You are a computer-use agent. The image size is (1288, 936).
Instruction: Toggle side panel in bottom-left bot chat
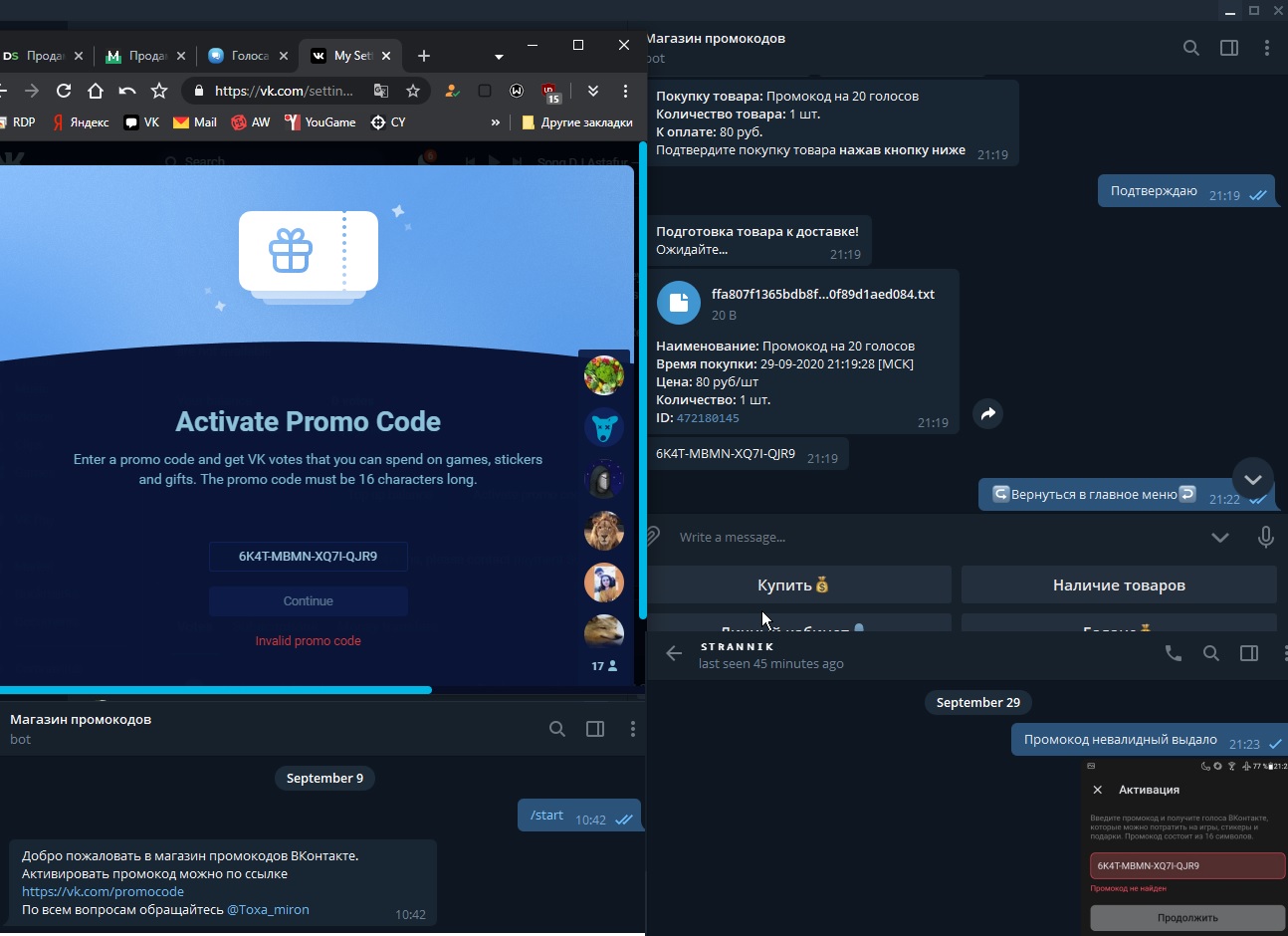tap(595, 729)
